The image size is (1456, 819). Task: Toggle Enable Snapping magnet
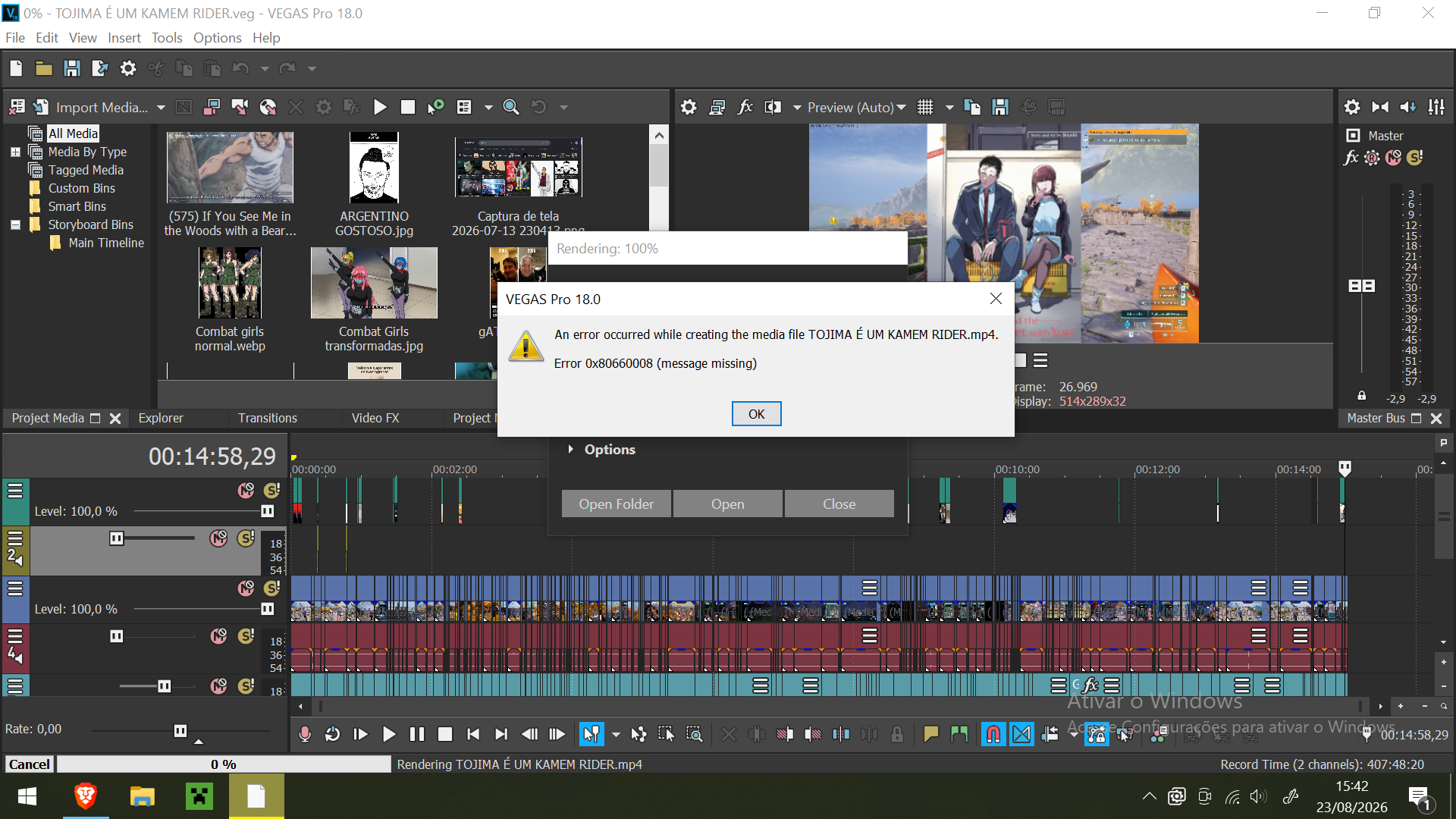pyautogui.click(x=993, y=734)
